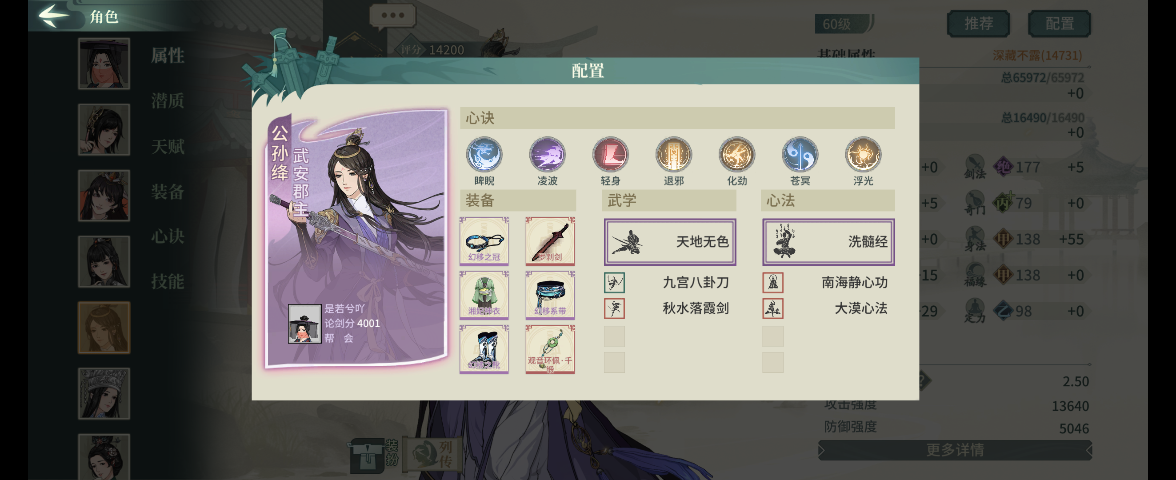Switch to the 心诀 tab
Viewport: 1176px width, 480px height.
(x=167, y=236)
